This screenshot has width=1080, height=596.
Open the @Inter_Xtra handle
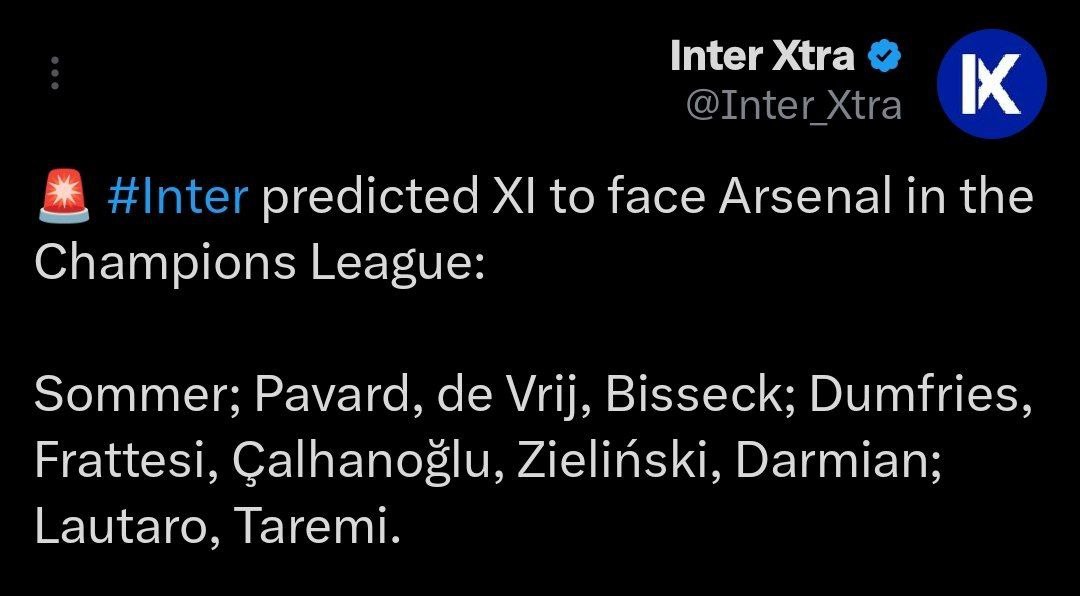point(793,105)
